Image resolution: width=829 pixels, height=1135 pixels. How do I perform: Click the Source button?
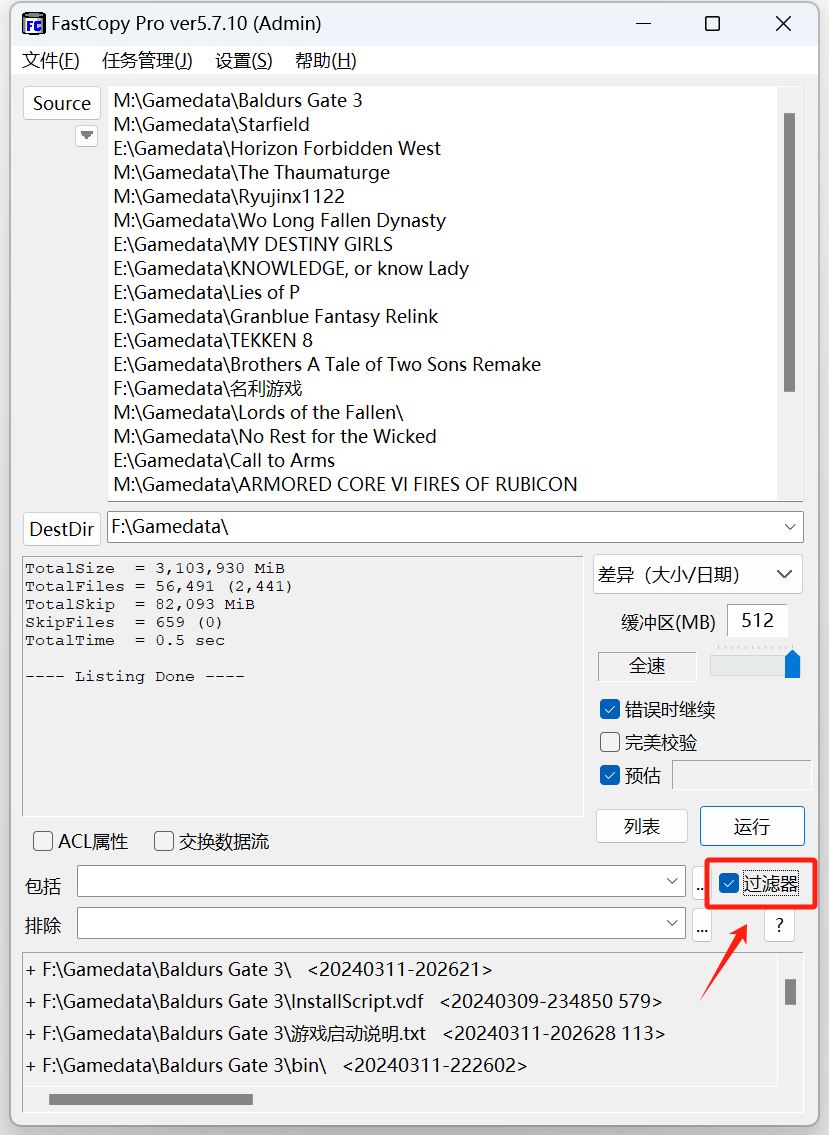click(x=62, y=104)
